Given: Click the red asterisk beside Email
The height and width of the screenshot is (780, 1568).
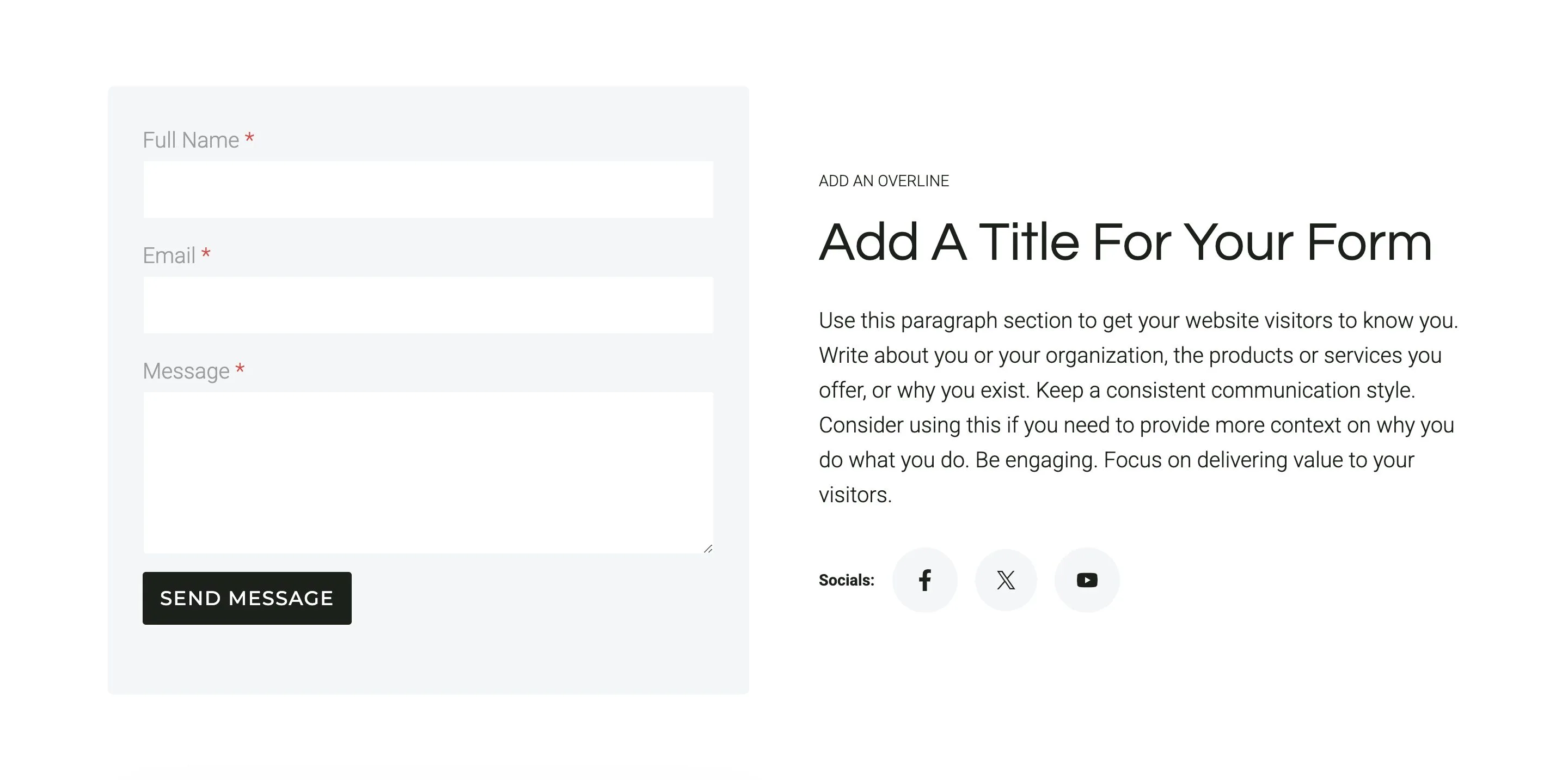Looking at the screenshot, I should 206,253.
